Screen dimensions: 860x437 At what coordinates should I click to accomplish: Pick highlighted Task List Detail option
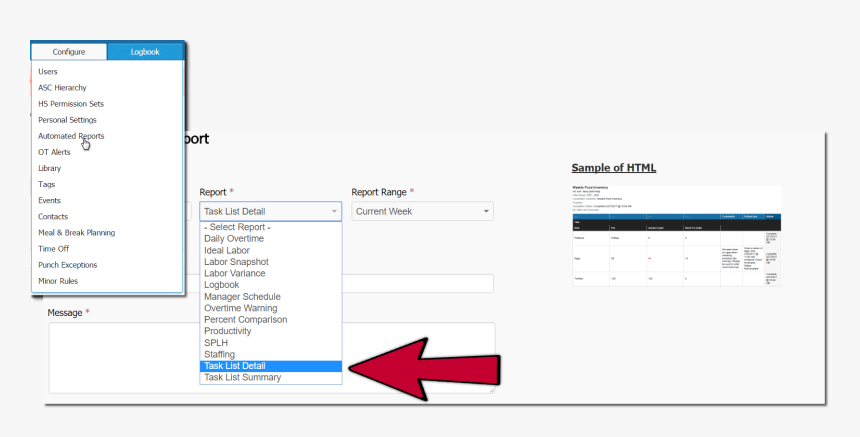270,366
